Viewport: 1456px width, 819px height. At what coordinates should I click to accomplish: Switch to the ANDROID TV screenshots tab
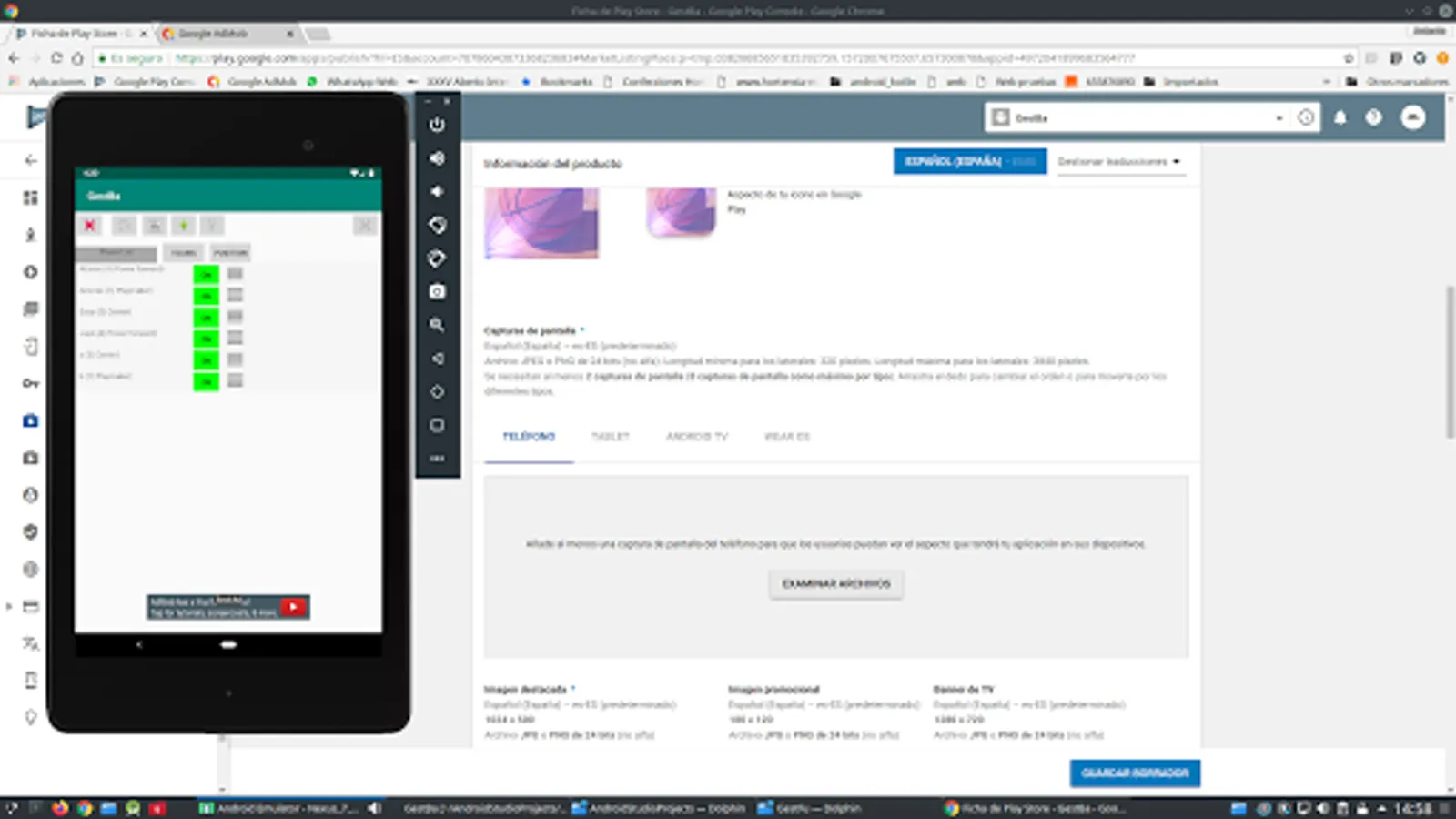point(697,437)
